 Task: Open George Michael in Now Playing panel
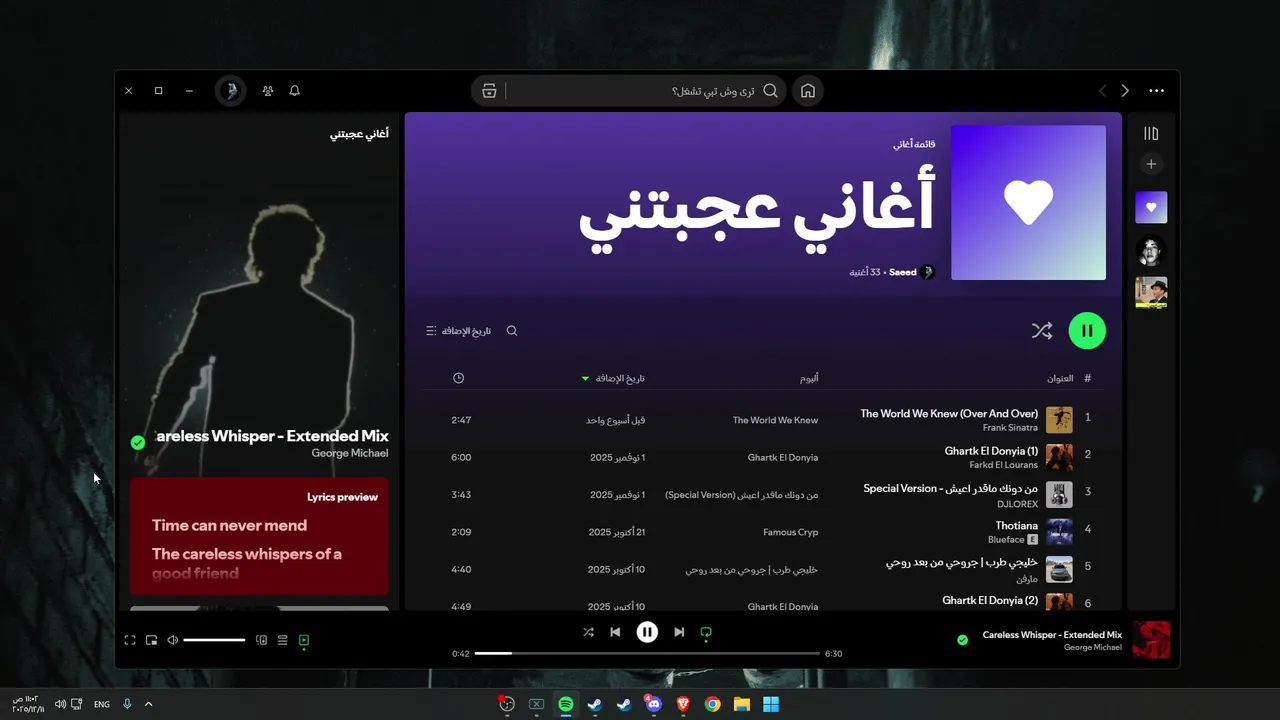coord(350,453)
